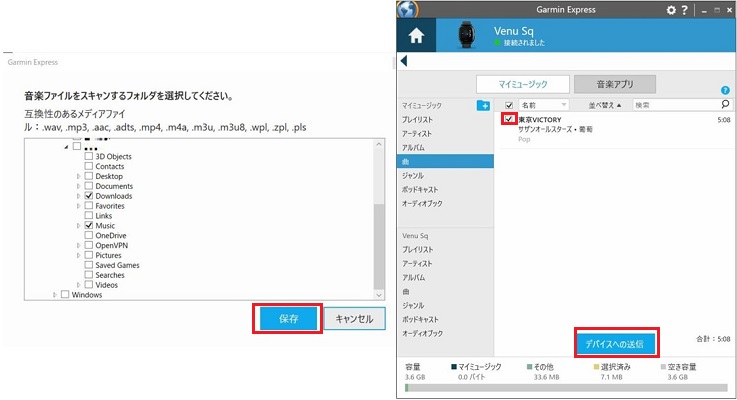This screenshot has height=400, width=737.
Task: Click the 検索 search input field
Action: (675, 105)
